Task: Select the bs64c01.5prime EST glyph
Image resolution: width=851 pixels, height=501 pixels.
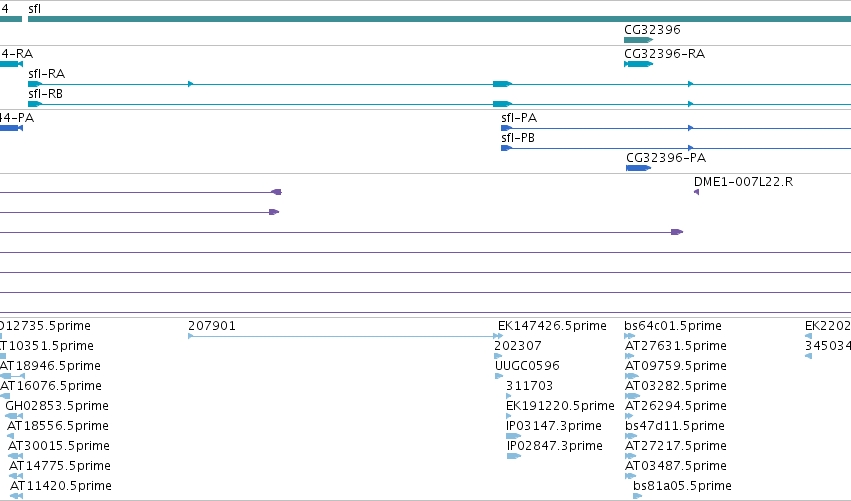Action: 630,336
